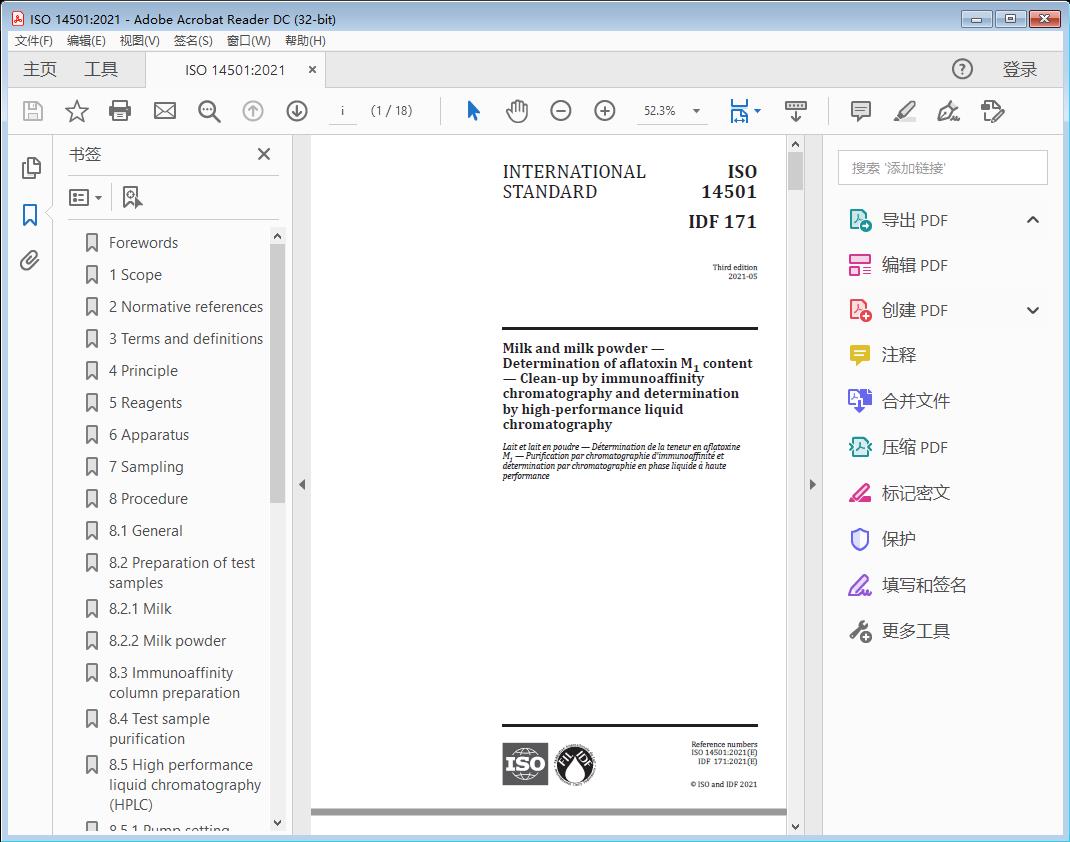Viewport: 1070px width, 842px height.
Task: Toggle the page thumbnails panel
Action: 30,167
